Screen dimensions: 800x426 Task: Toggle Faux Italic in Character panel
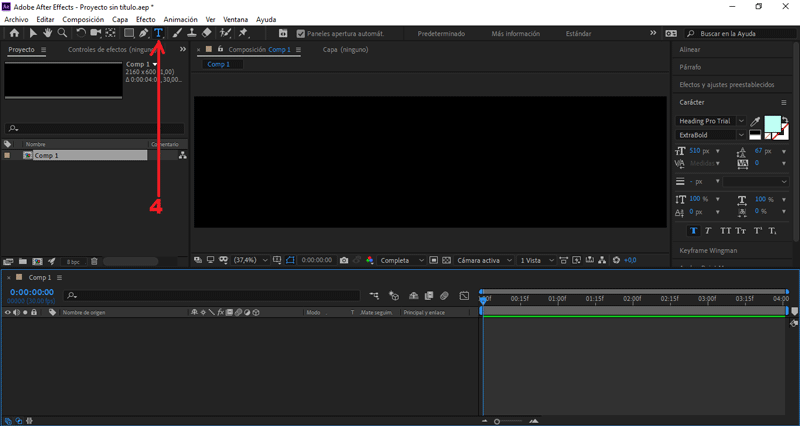click(x=708, y=231)
